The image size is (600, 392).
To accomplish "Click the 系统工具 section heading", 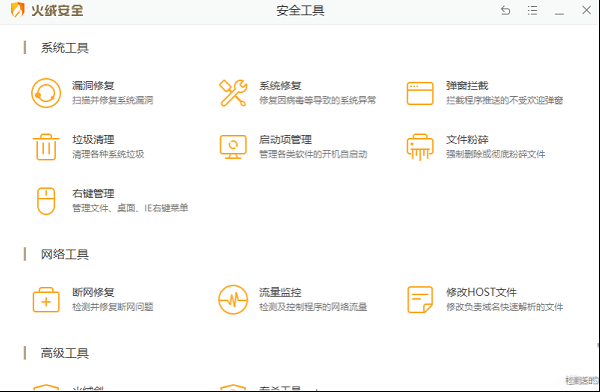I will 65,48.
